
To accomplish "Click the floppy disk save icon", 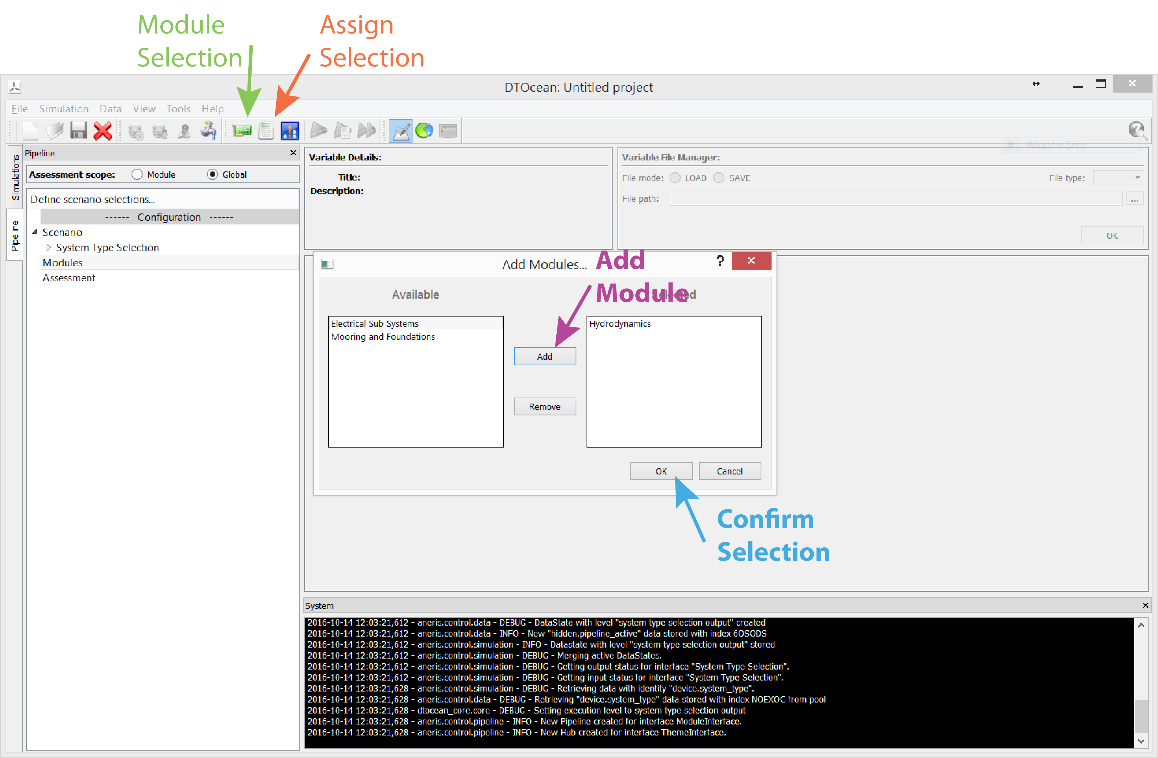I will 78,130.
